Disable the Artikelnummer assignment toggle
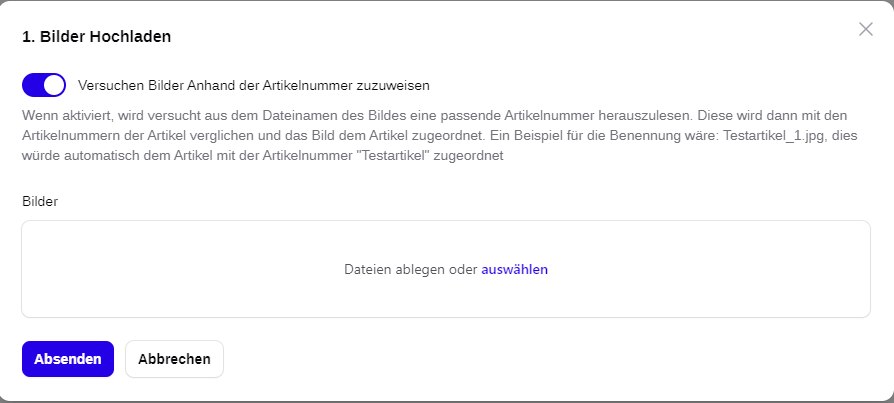 44,85
